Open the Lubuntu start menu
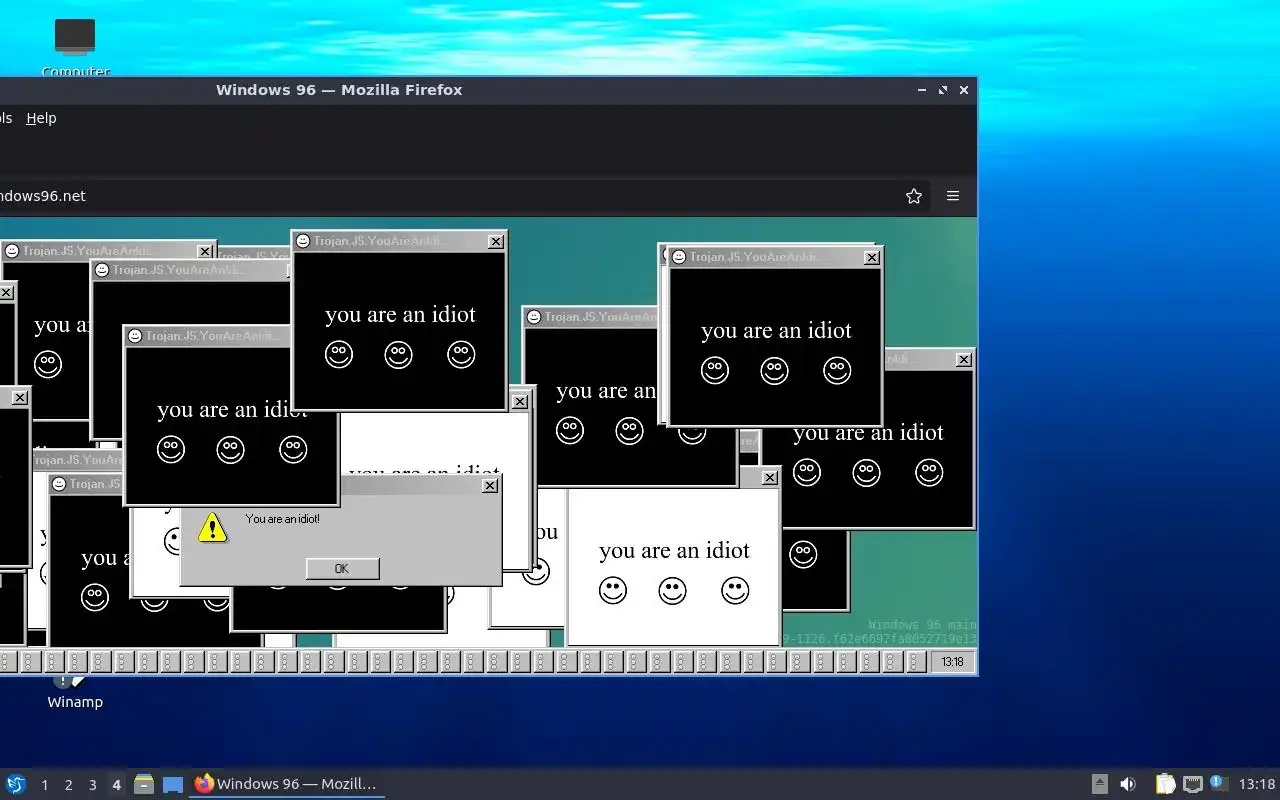 [x=16, y=784]
